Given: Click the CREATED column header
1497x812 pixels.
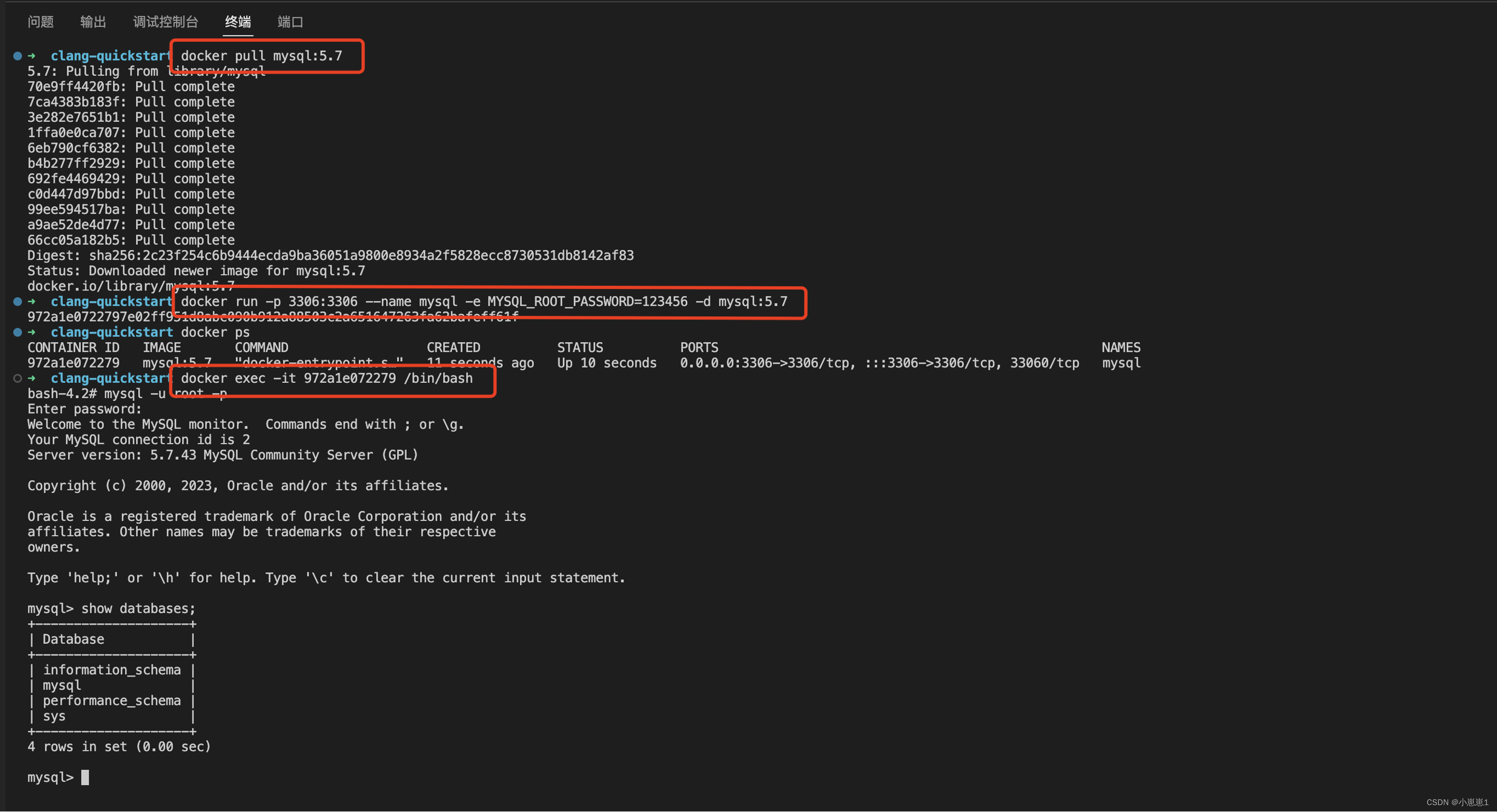Looking at the screenshot, I should click(453, 347).
